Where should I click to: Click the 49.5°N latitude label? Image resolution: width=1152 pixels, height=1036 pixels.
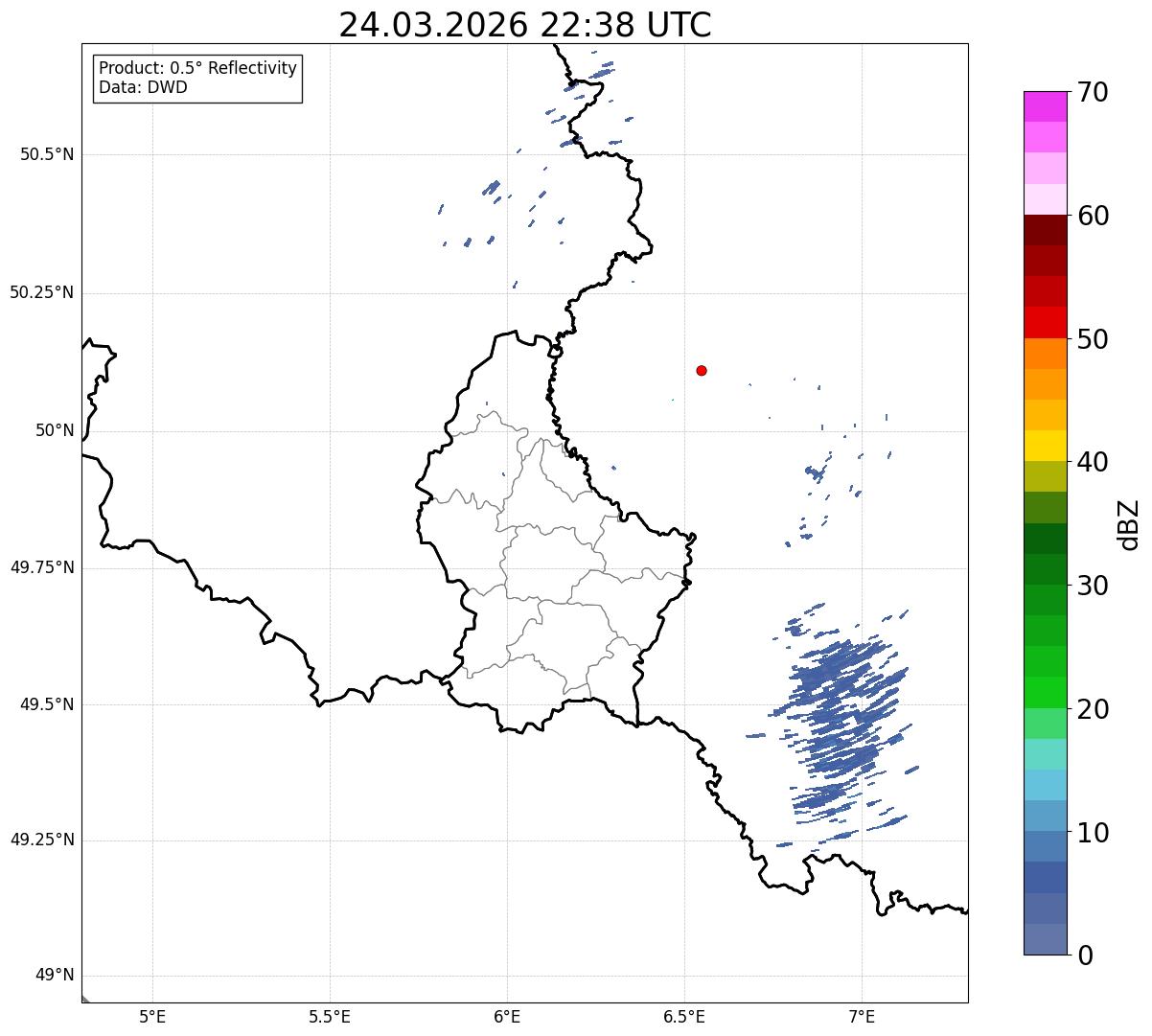[47, 704]
